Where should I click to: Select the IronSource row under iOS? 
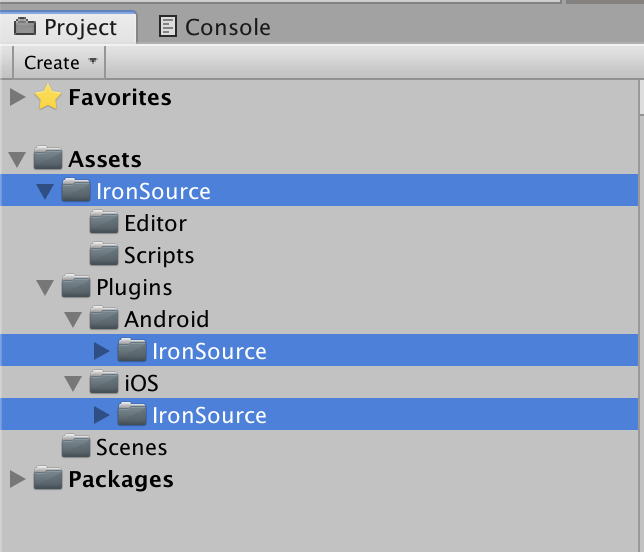319,414
